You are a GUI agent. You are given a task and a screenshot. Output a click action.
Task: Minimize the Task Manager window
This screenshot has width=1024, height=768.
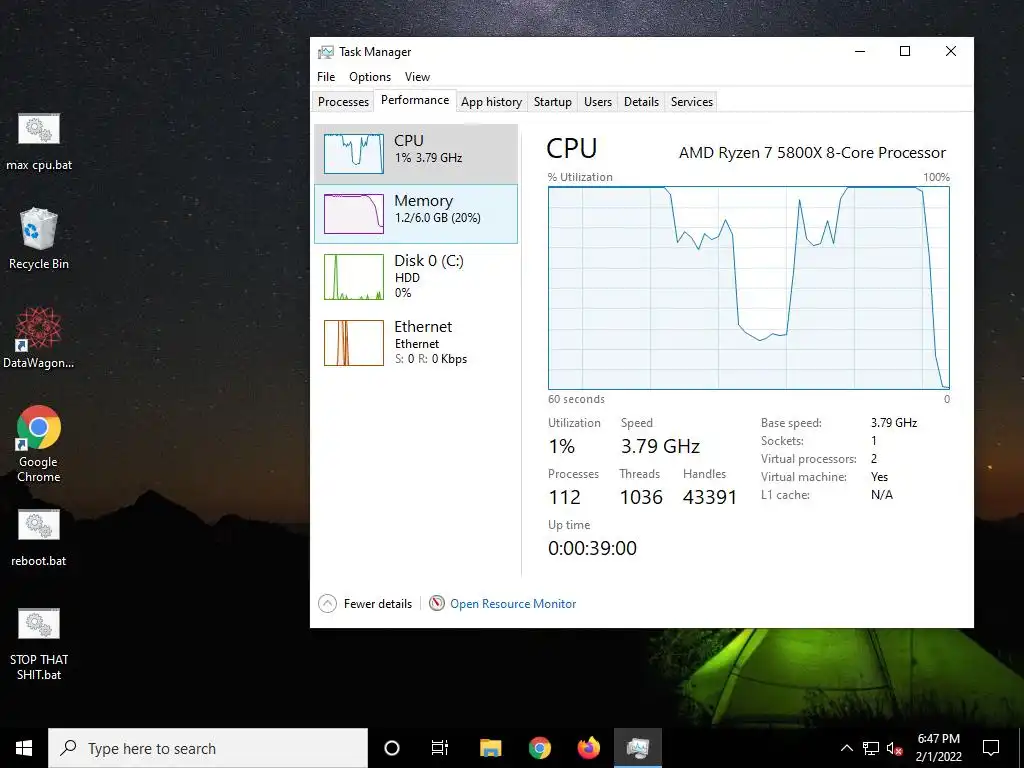coord(860,51)
